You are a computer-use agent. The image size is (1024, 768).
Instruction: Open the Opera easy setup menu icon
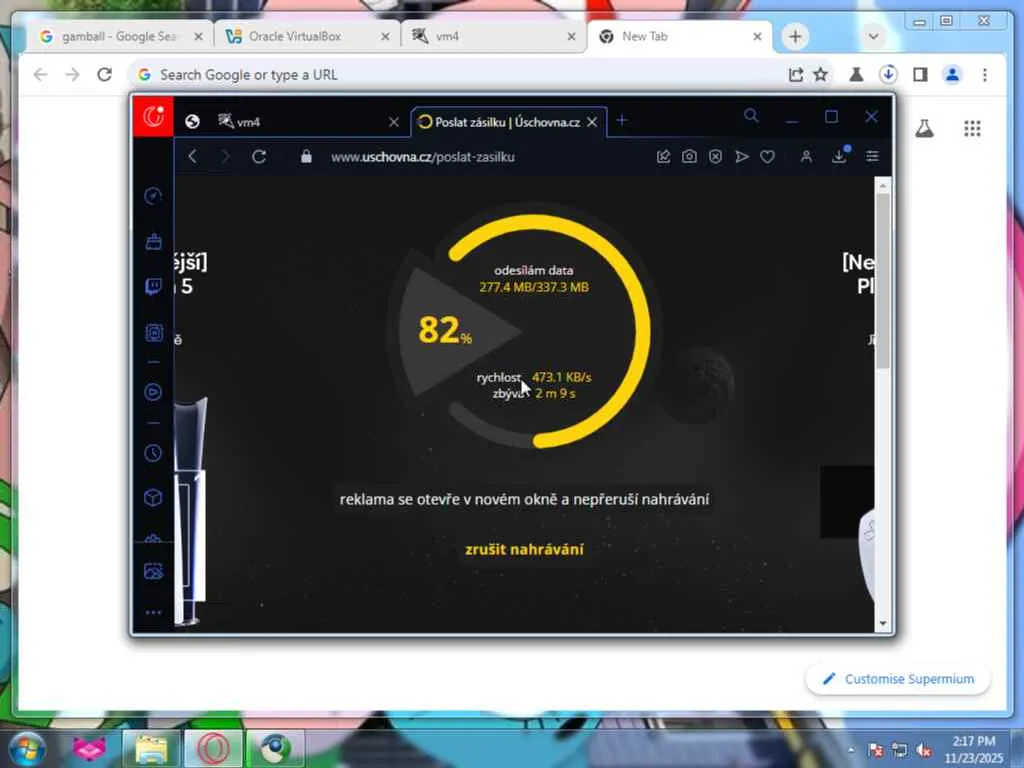[x=872, y=157]
